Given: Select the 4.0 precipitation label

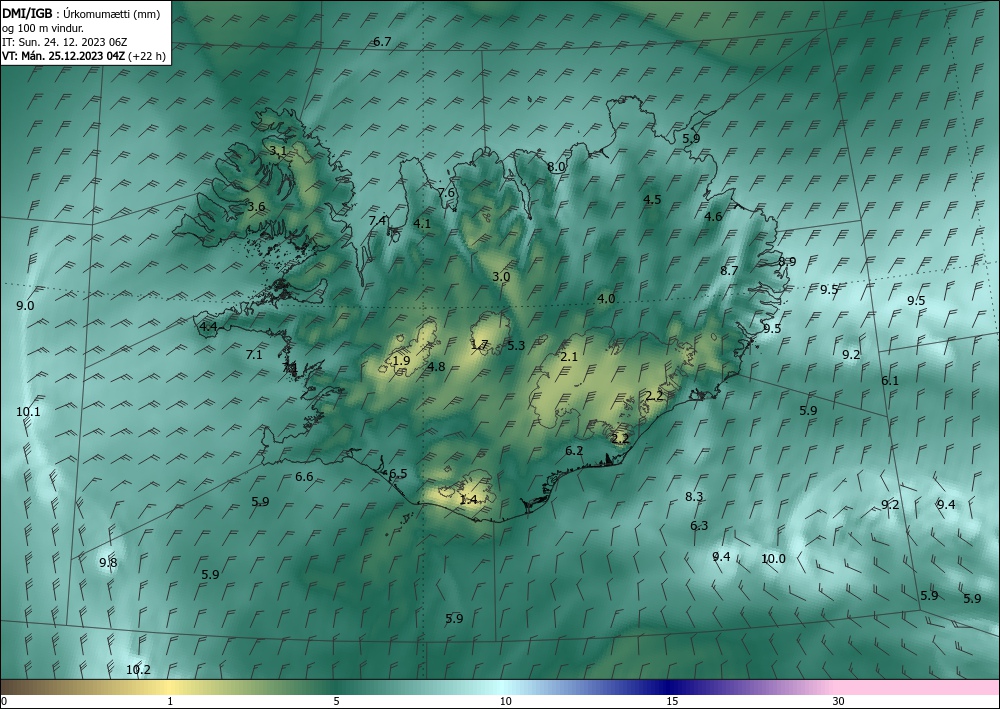Looking at the screenshot, I should point(606,298).
